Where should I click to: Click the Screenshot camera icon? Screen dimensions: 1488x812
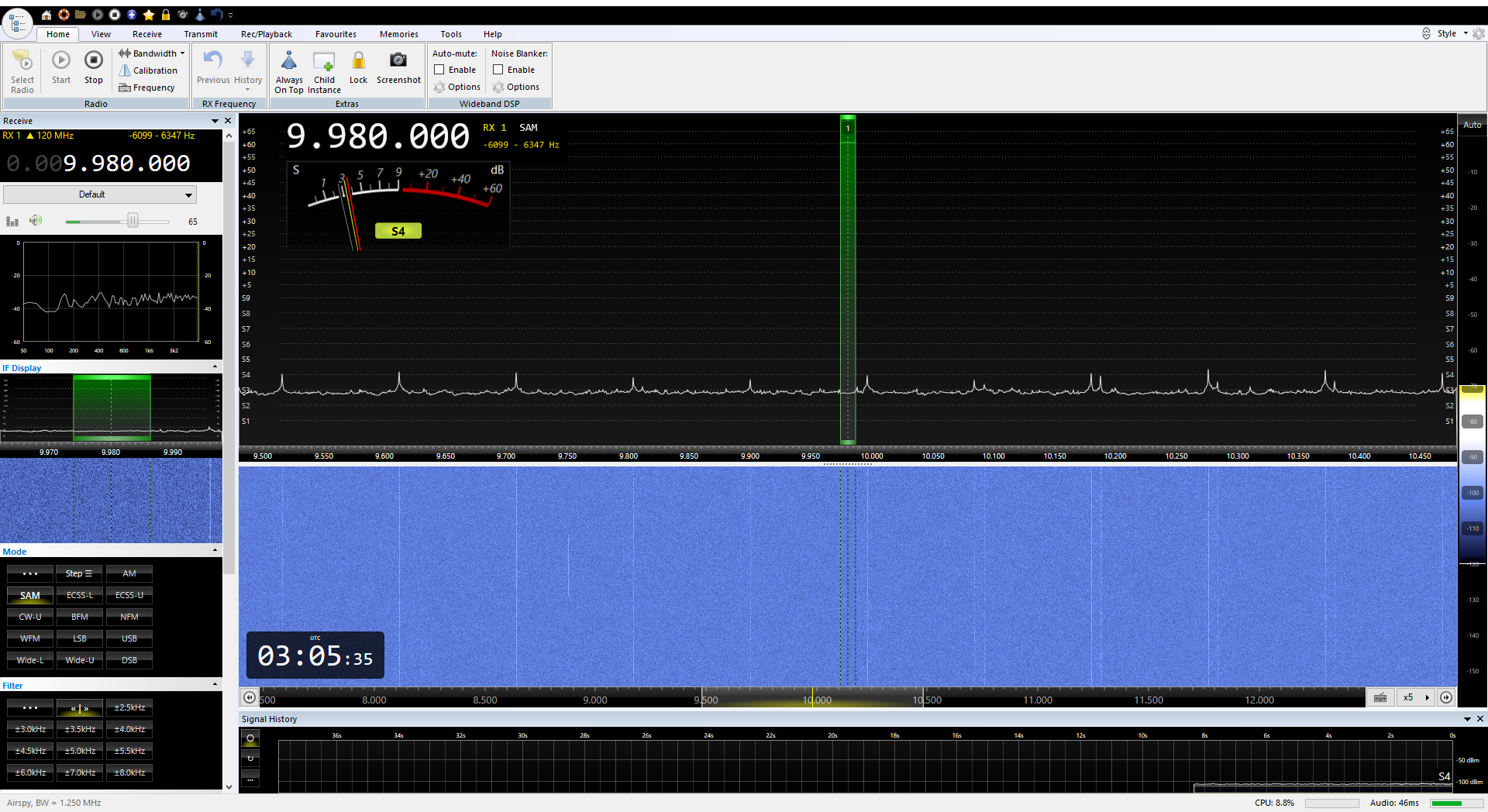tap(398, 60)
